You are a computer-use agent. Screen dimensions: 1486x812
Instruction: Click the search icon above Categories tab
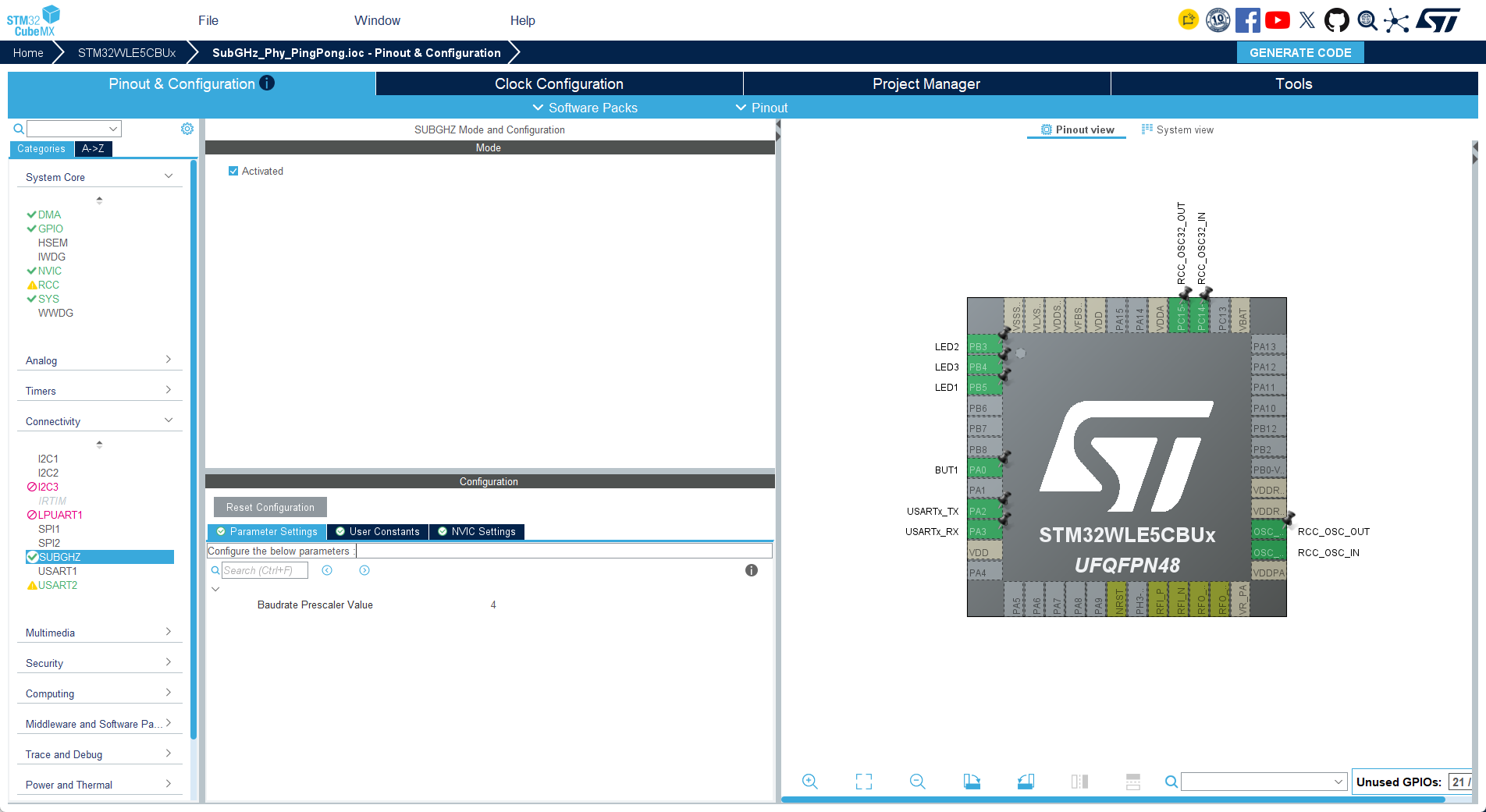pyautogui.click(x=19, y=129)
